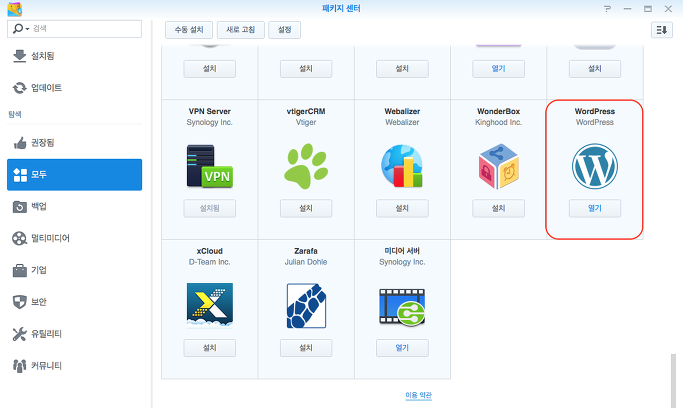Click the WordPress logo icon
The height and width of the screenshot is (408, 683).
pyautogui.click(x=595, y=166)
